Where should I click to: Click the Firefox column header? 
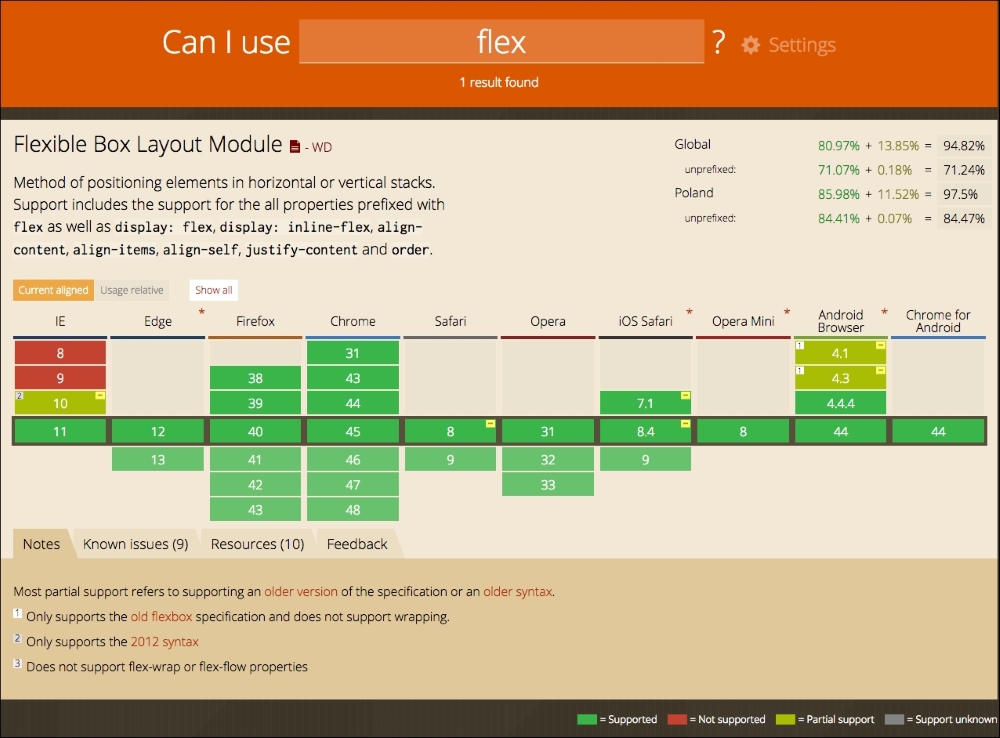(255, 321)
